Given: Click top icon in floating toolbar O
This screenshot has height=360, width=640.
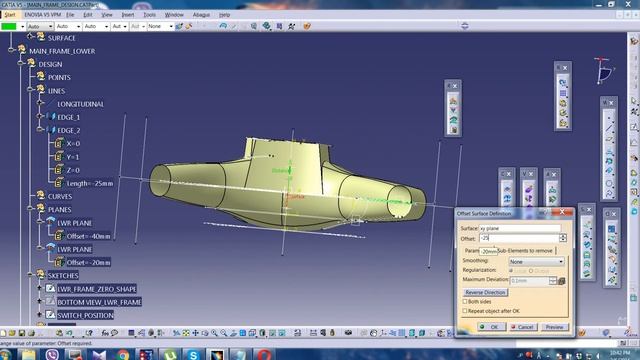Looking at the screenshot, I should tap(611, 229).
